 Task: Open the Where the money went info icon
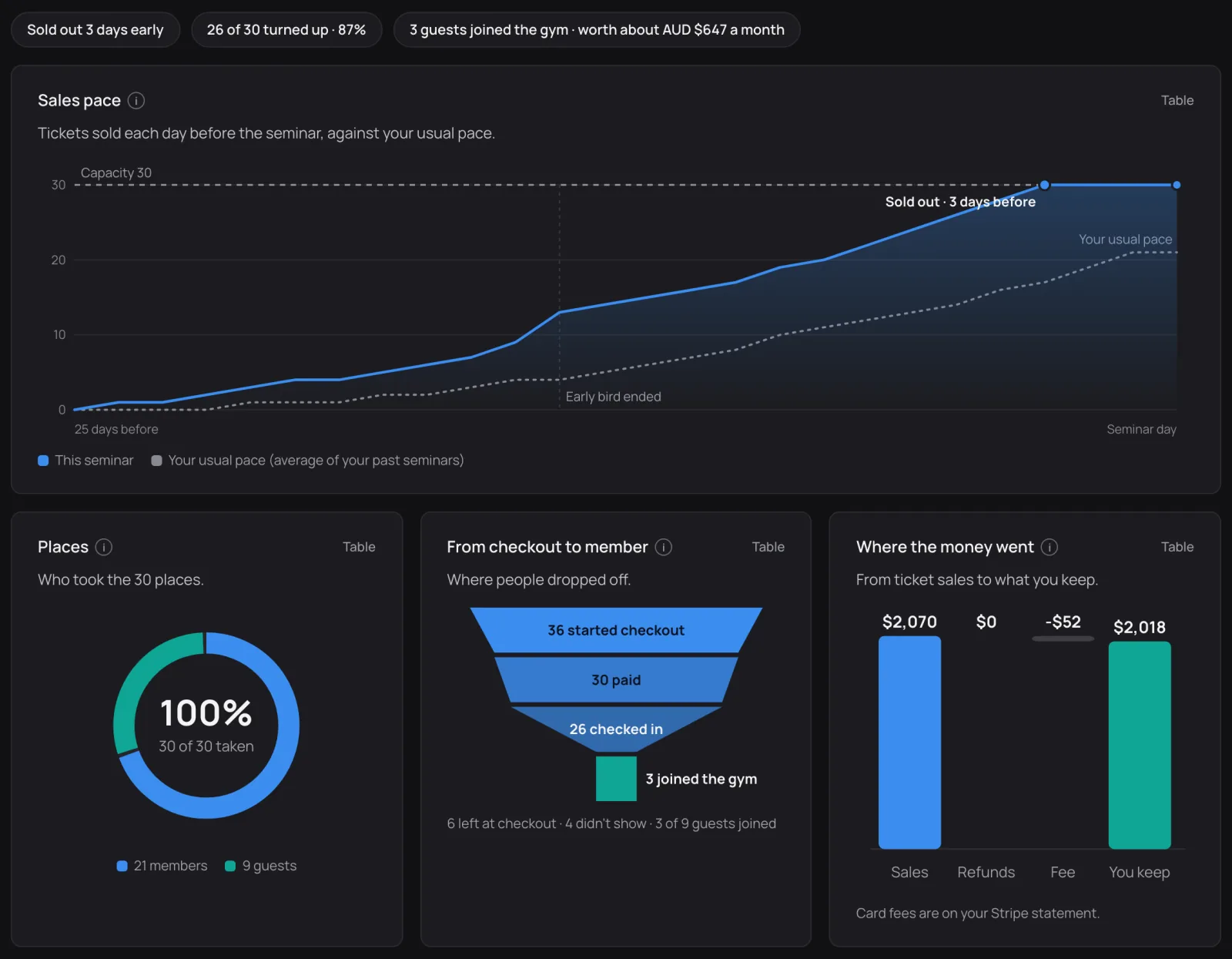click(1050, 547)
